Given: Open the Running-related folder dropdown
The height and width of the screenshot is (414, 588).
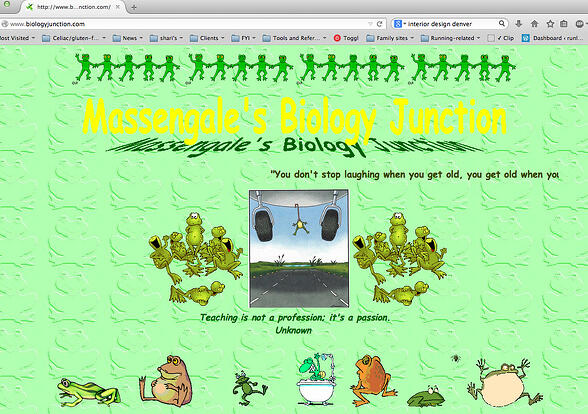Looking at the screenshot, I should 450,38.
